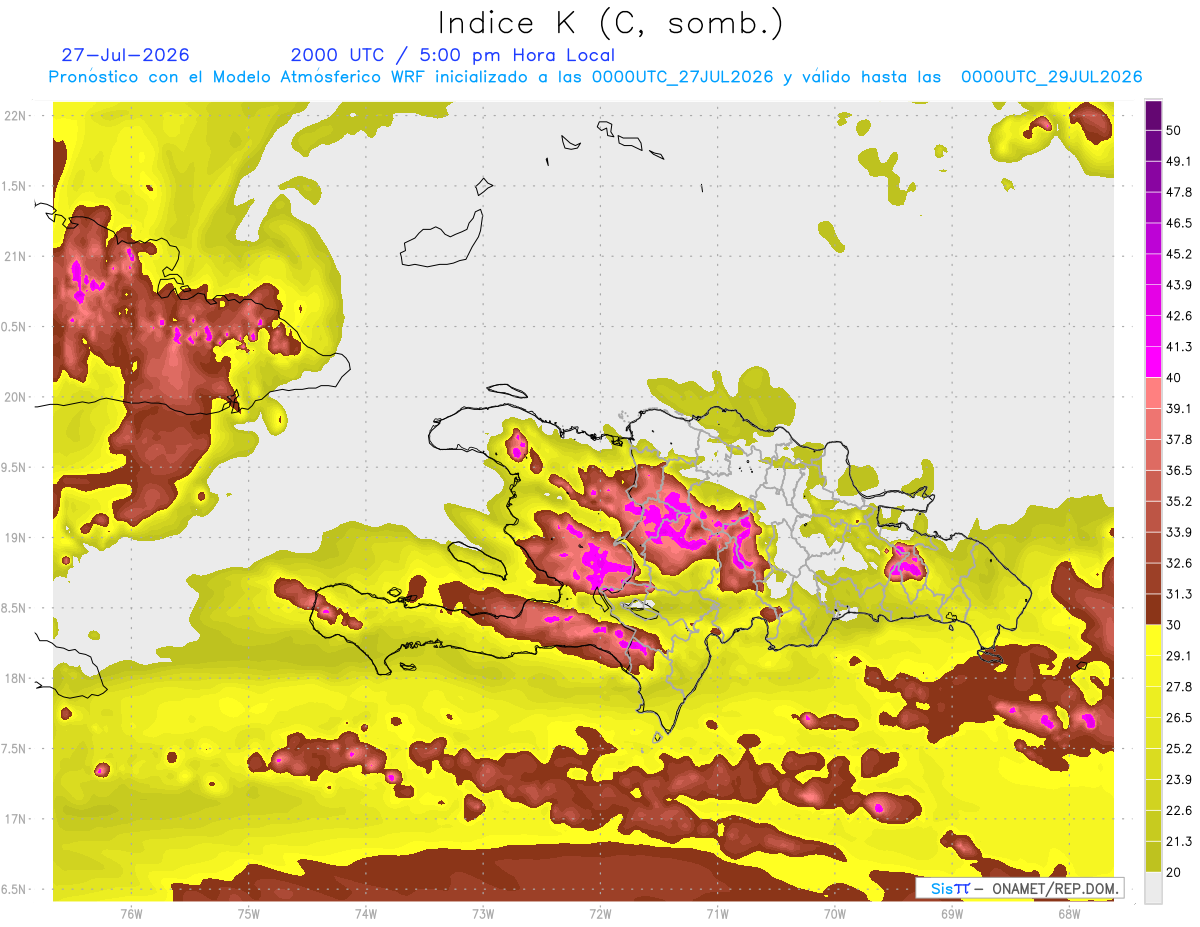Click the legend value 33.9
Image resolution: width=1200 pixels, height=927 pixels.
tap(1179, 533)
